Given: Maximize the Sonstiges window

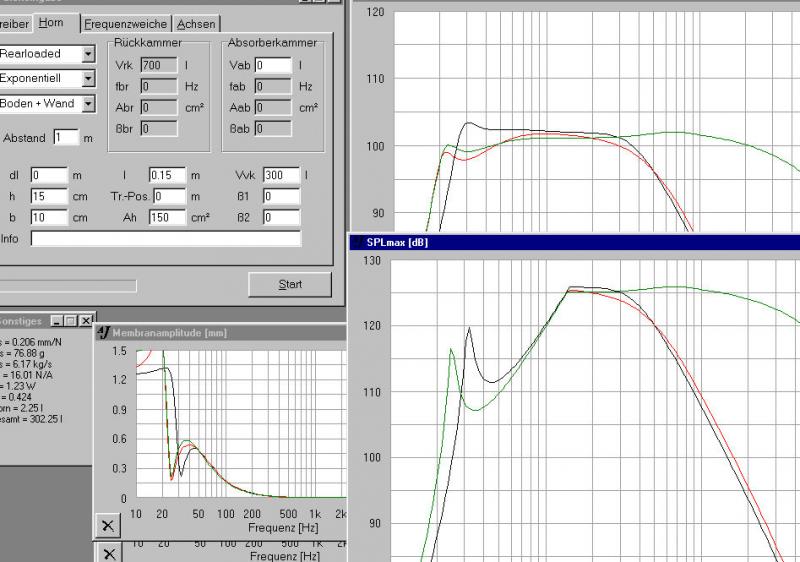Looking at the screenshot, I should [x=70, y=320].
